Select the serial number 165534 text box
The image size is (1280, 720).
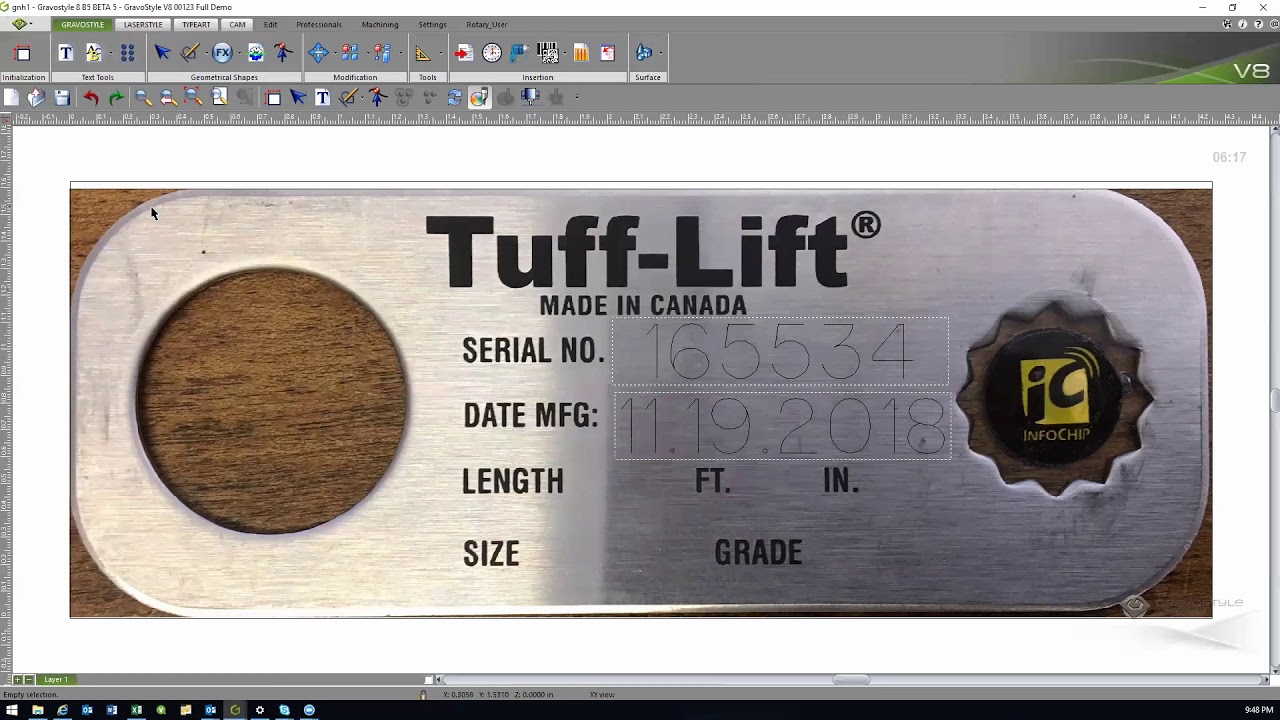click(x=780, y=351)
